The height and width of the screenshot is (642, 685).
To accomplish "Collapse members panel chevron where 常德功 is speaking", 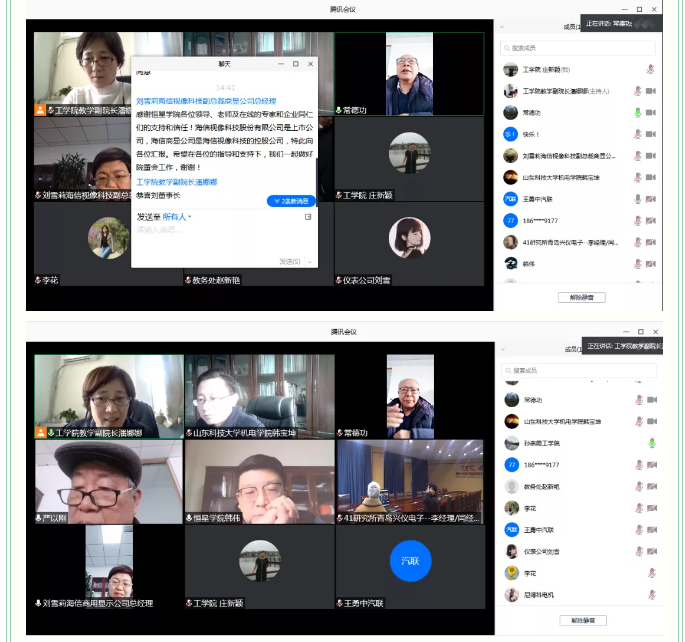I will 502,27.
